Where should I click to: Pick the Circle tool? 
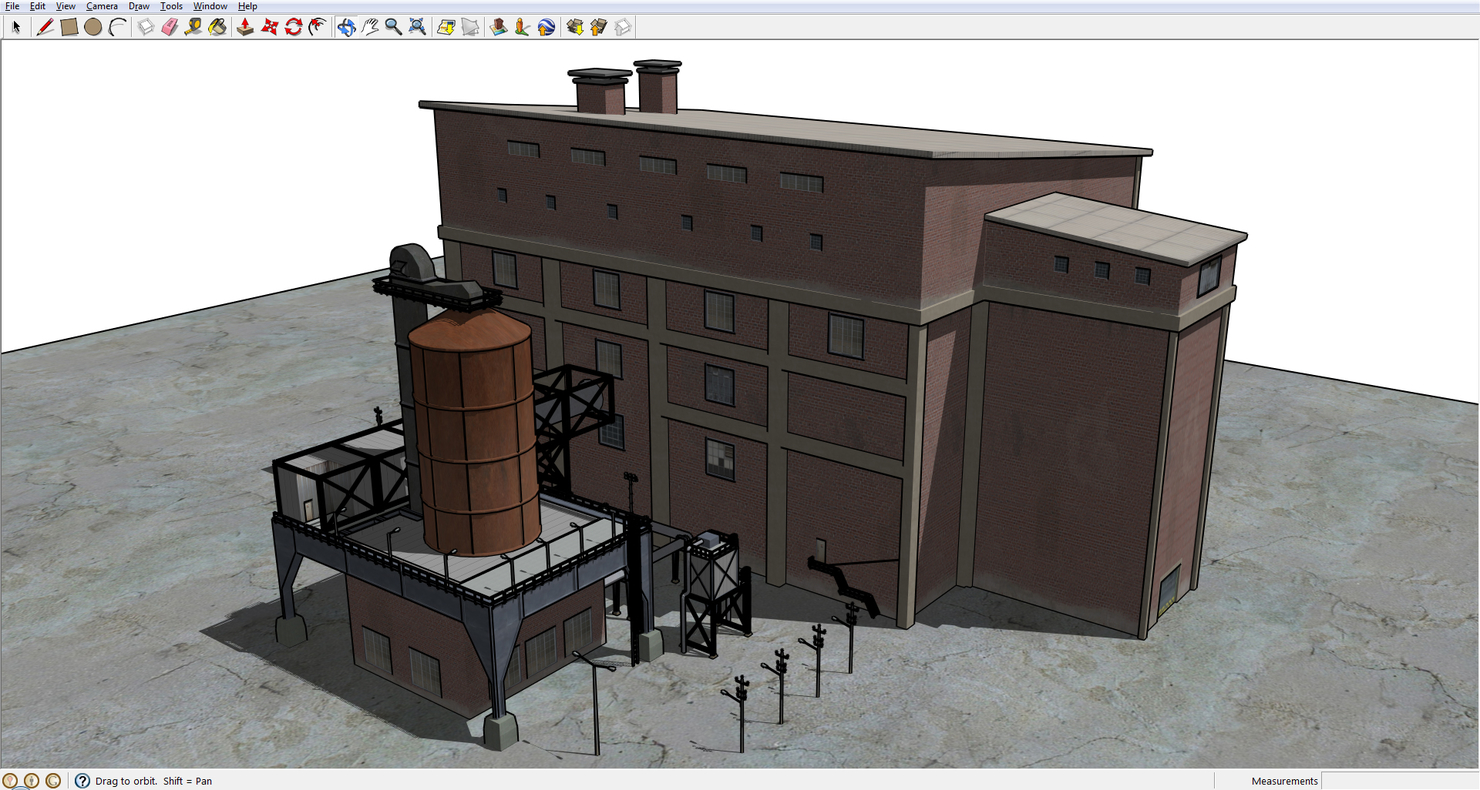92,27
